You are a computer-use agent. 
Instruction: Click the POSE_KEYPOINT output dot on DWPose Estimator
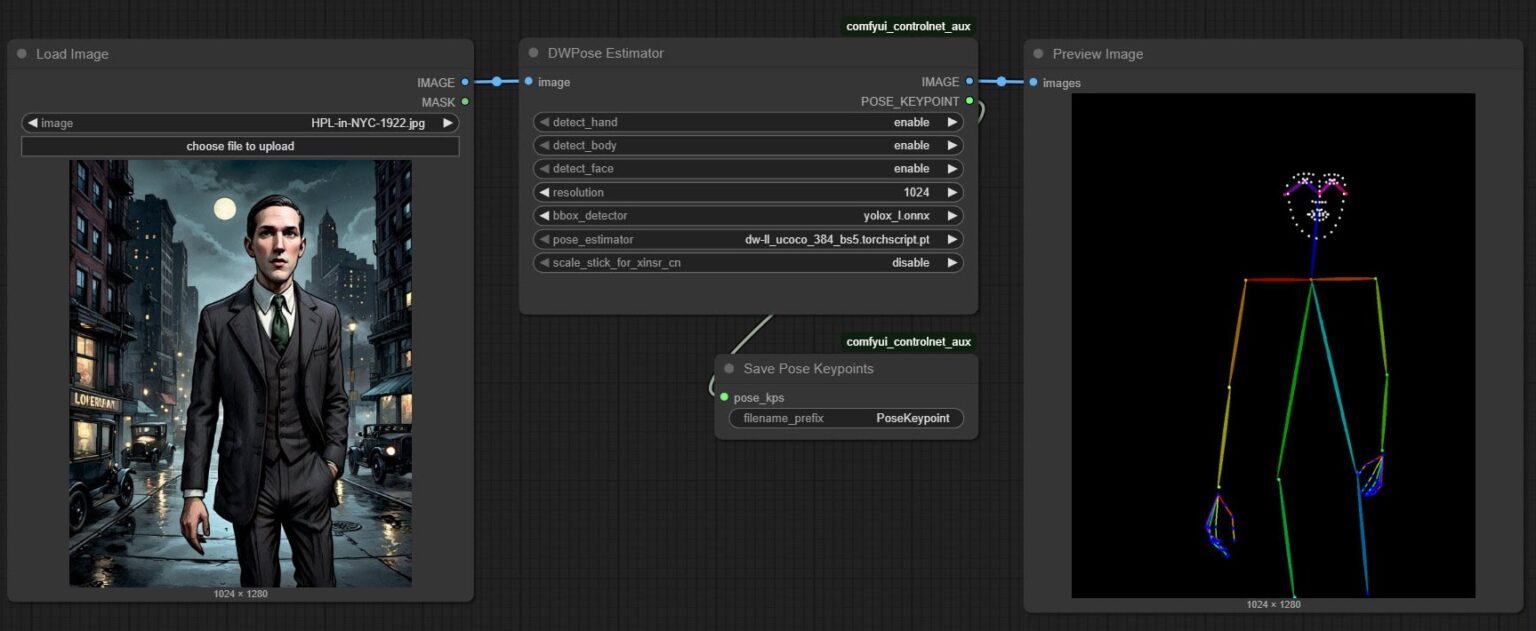point(967,101)
